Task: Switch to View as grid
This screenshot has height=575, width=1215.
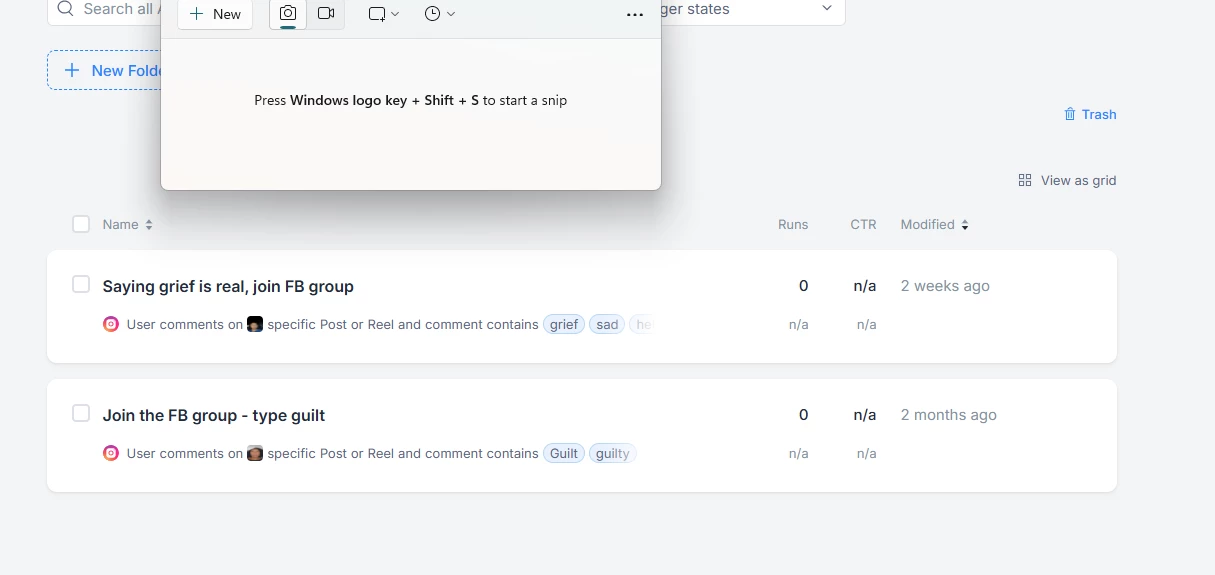Action: (x=1067, y=180)
